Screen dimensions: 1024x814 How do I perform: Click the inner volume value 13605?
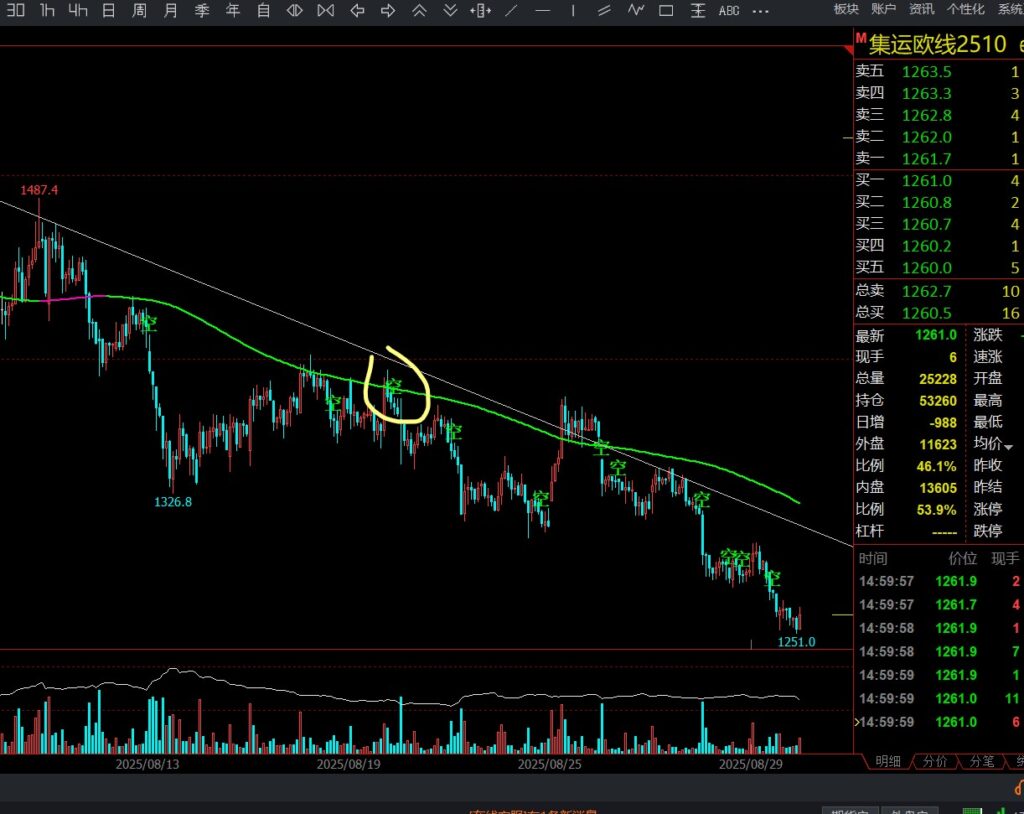pyautogui.click(x=938, y=488)
